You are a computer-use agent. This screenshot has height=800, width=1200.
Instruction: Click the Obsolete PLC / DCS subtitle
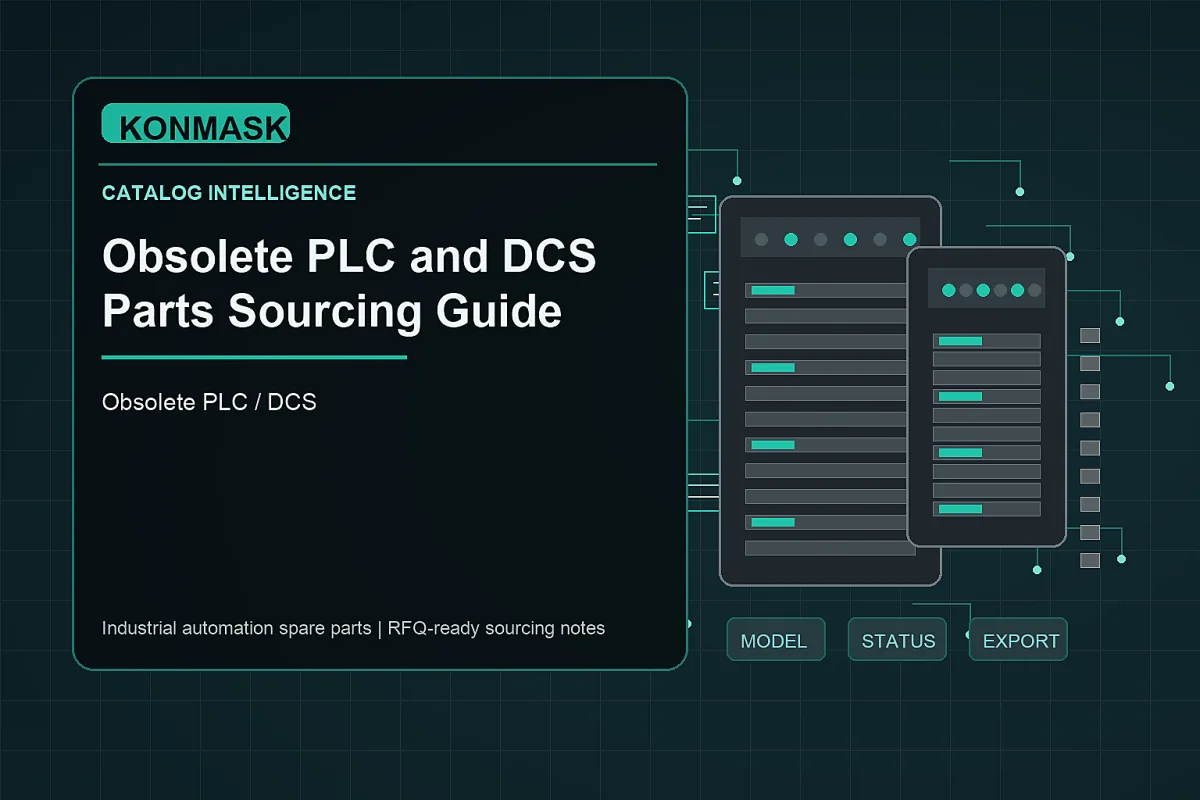[209, 403]
